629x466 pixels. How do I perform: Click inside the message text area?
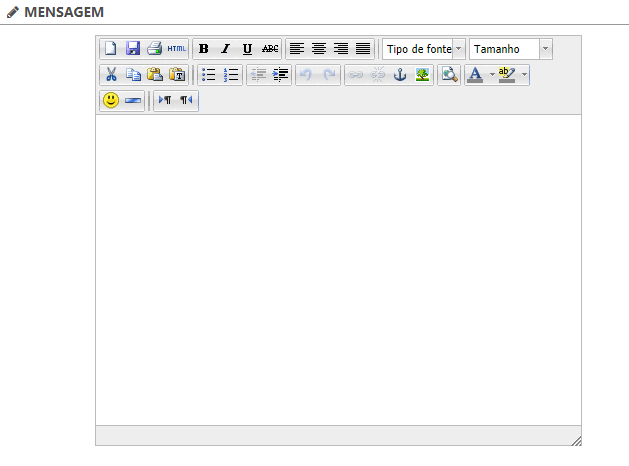point(338,270)
